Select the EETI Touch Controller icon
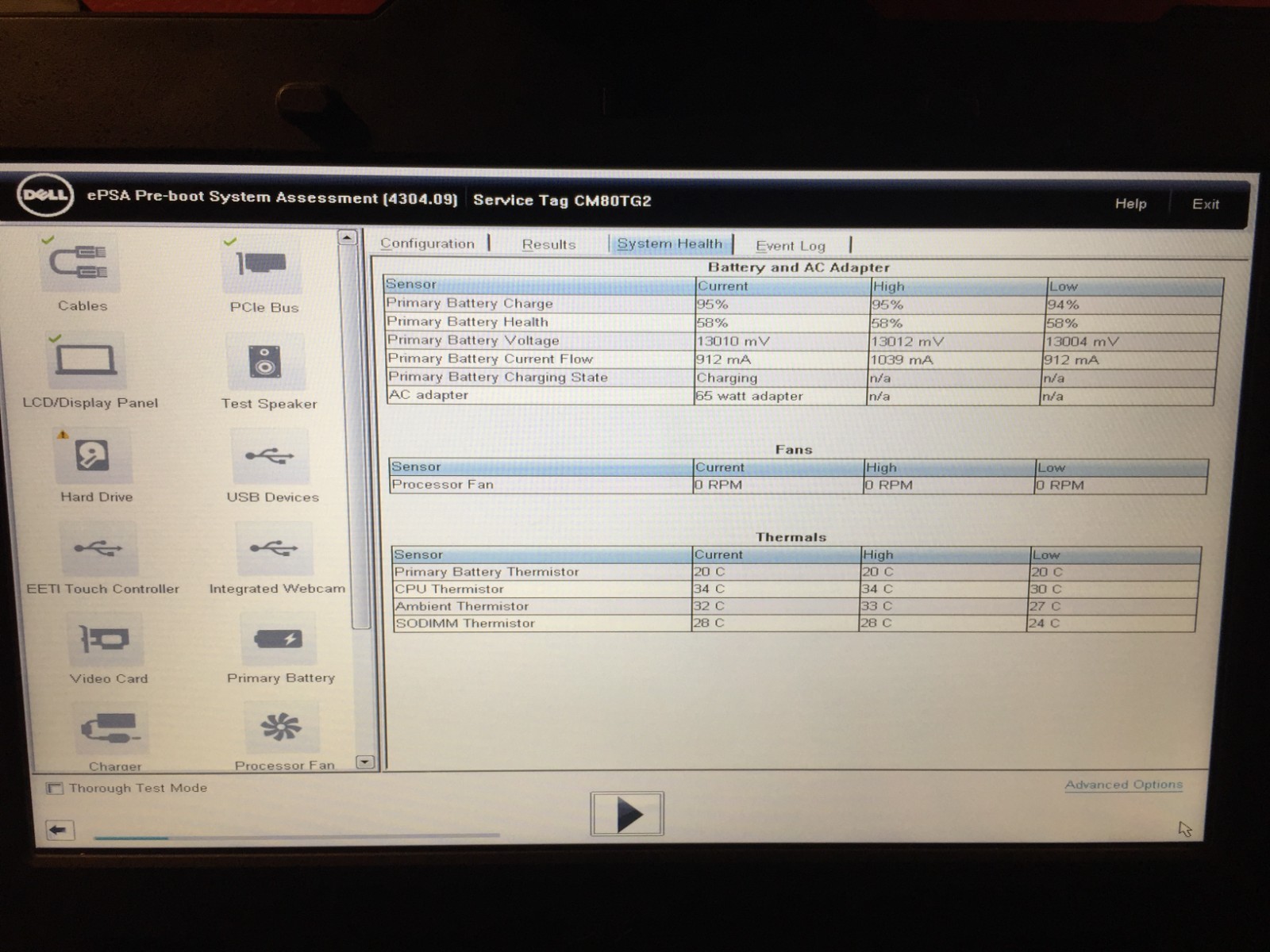Viewport: 1270px width, 952px height. (x=99, y=549)
